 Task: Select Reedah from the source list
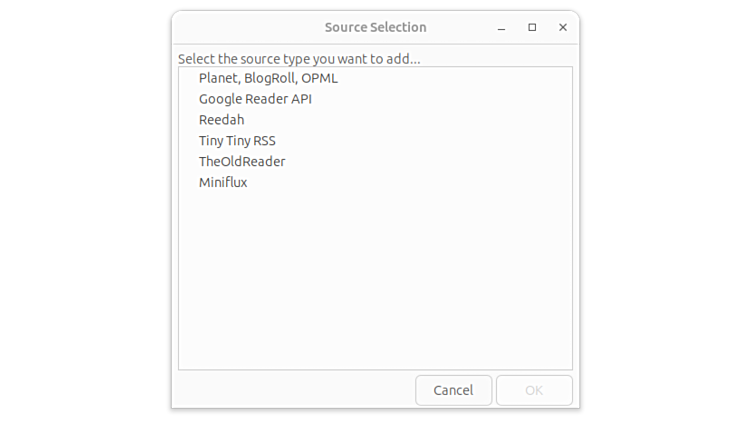(x=221, y=120)
